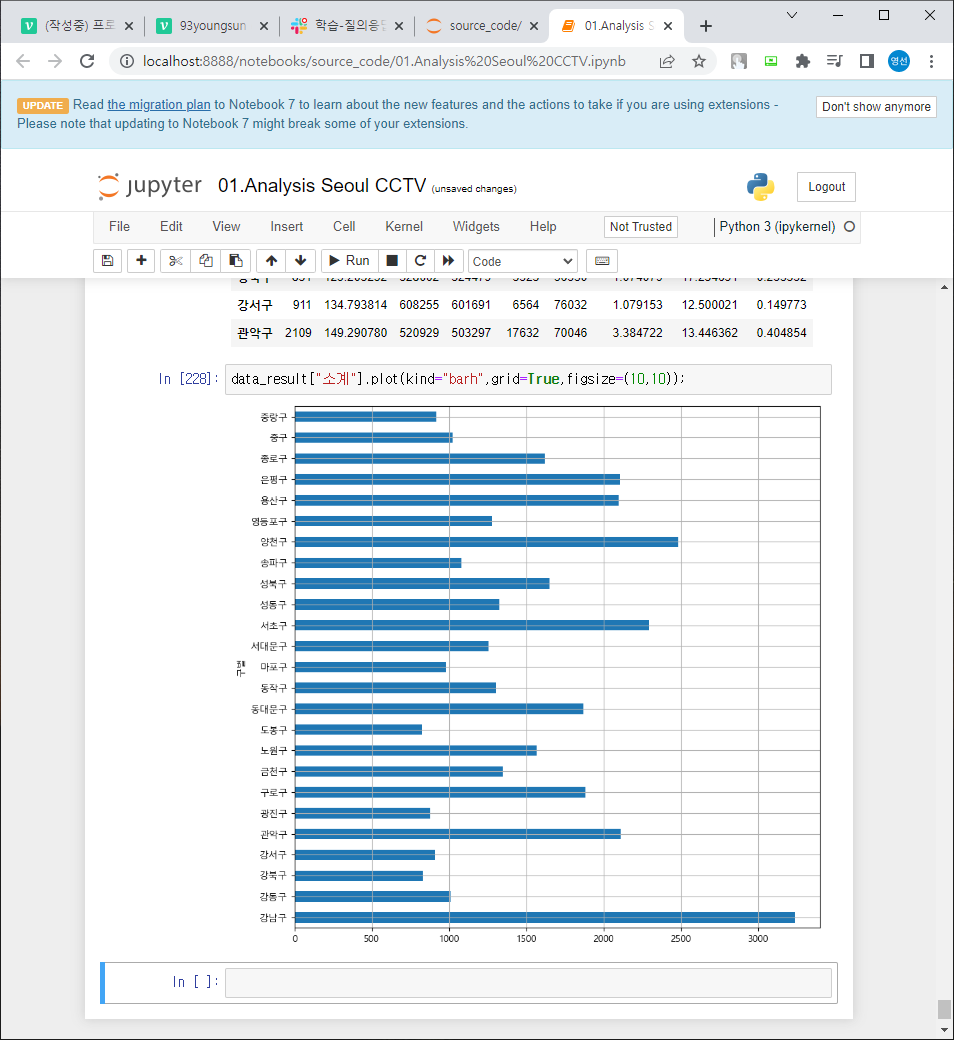Copy selected cells icon
The image size is (954, 1040).
click(x=206, y=261)
